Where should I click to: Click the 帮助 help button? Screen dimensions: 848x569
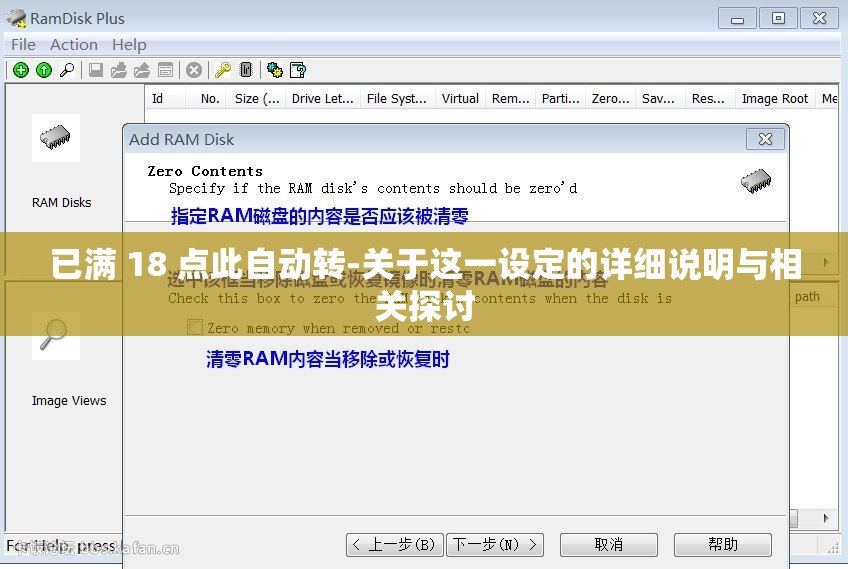point(723,544)
